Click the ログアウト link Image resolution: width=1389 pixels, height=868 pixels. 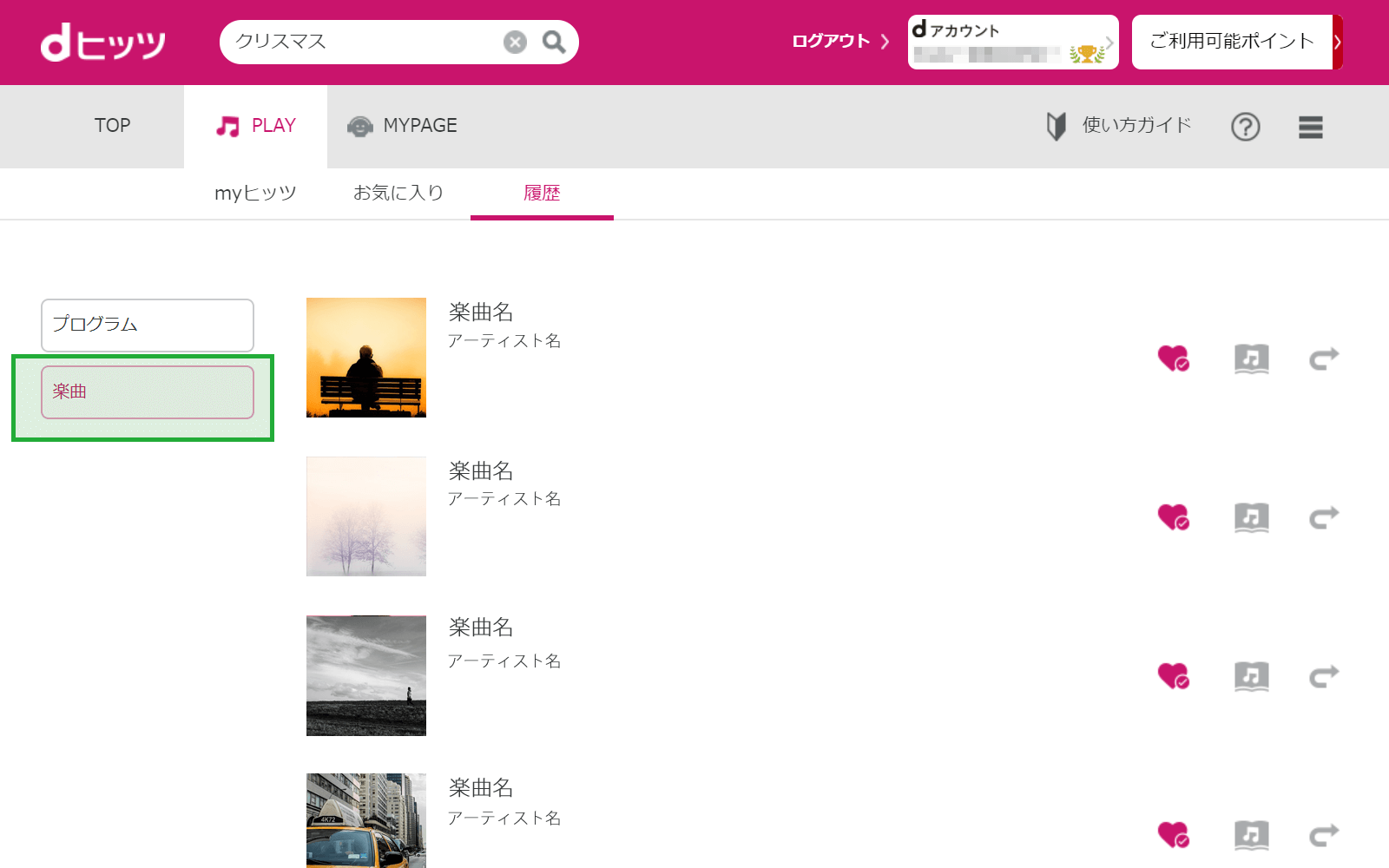830,41
